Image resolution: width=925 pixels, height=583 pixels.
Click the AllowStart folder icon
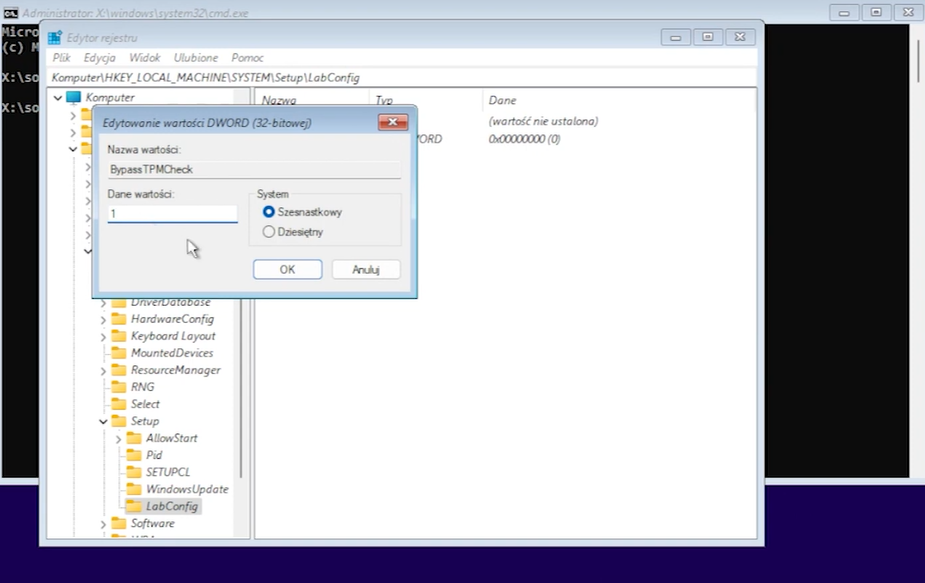coord(135,438)
